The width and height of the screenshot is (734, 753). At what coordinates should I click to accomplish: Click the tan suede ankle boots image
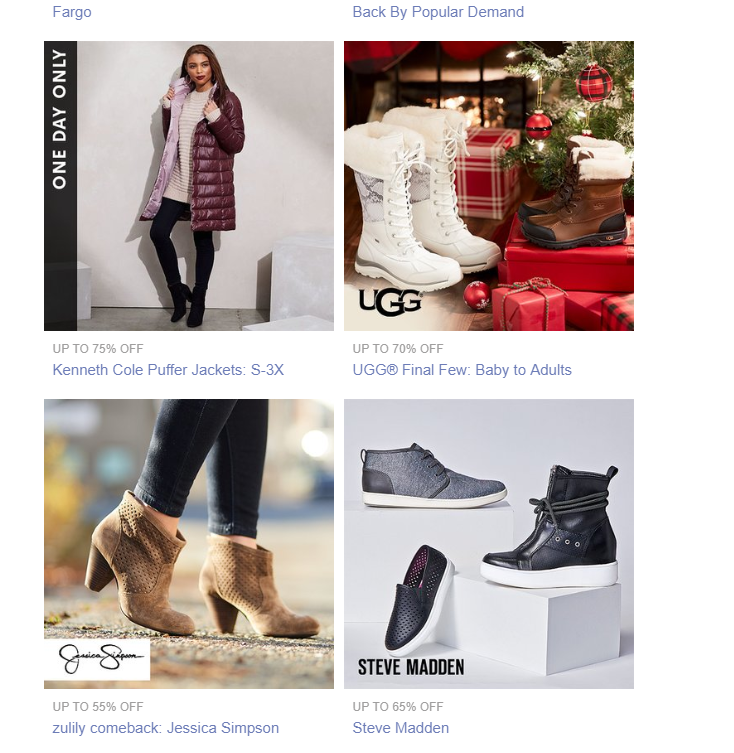(189, 544)
